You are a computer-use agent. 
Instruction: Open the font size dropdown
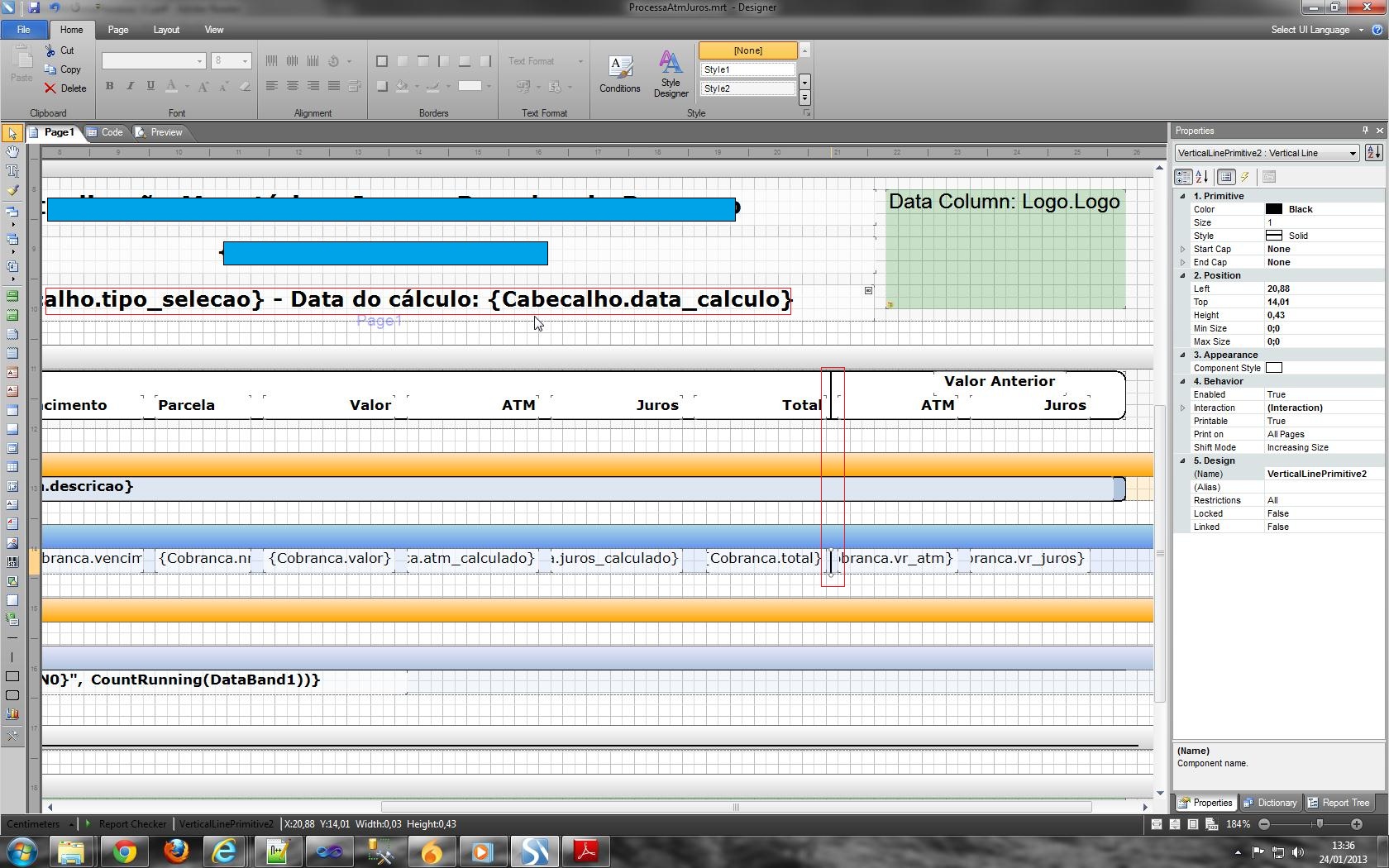pyautogui.click(x=245, y=61)
